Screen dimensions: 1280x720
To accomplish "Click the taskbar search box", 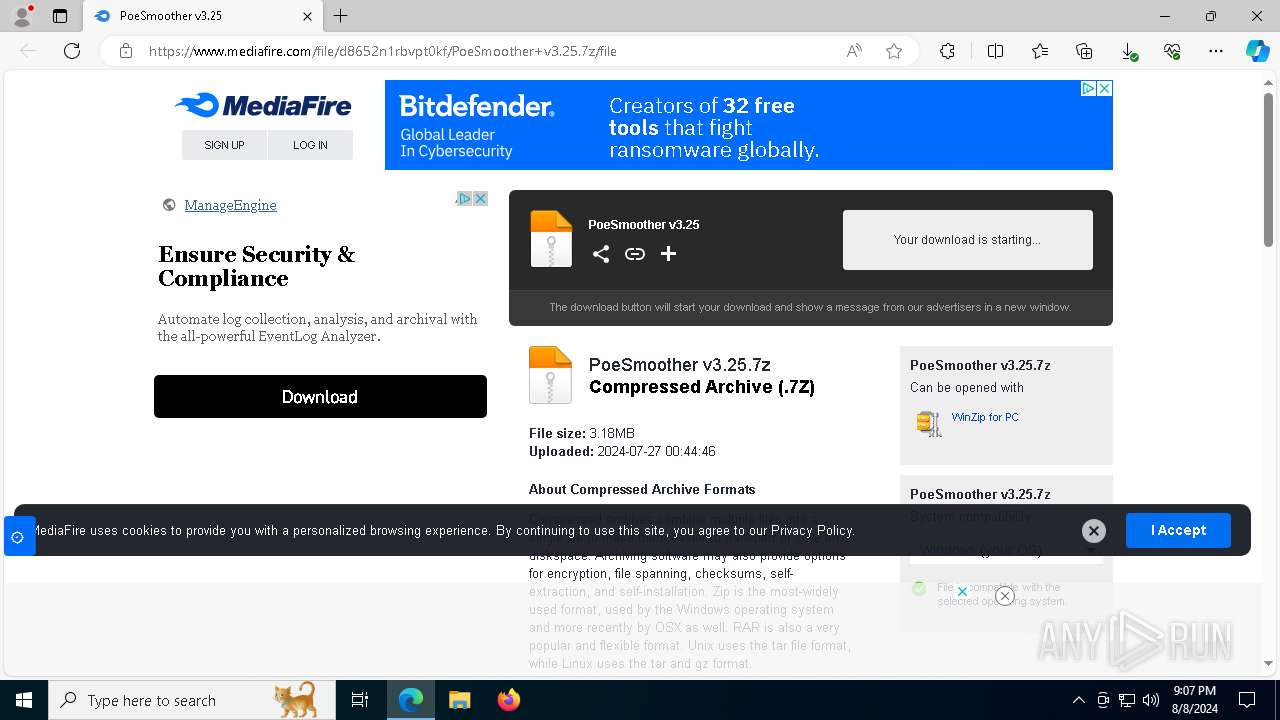I will 191,700.
